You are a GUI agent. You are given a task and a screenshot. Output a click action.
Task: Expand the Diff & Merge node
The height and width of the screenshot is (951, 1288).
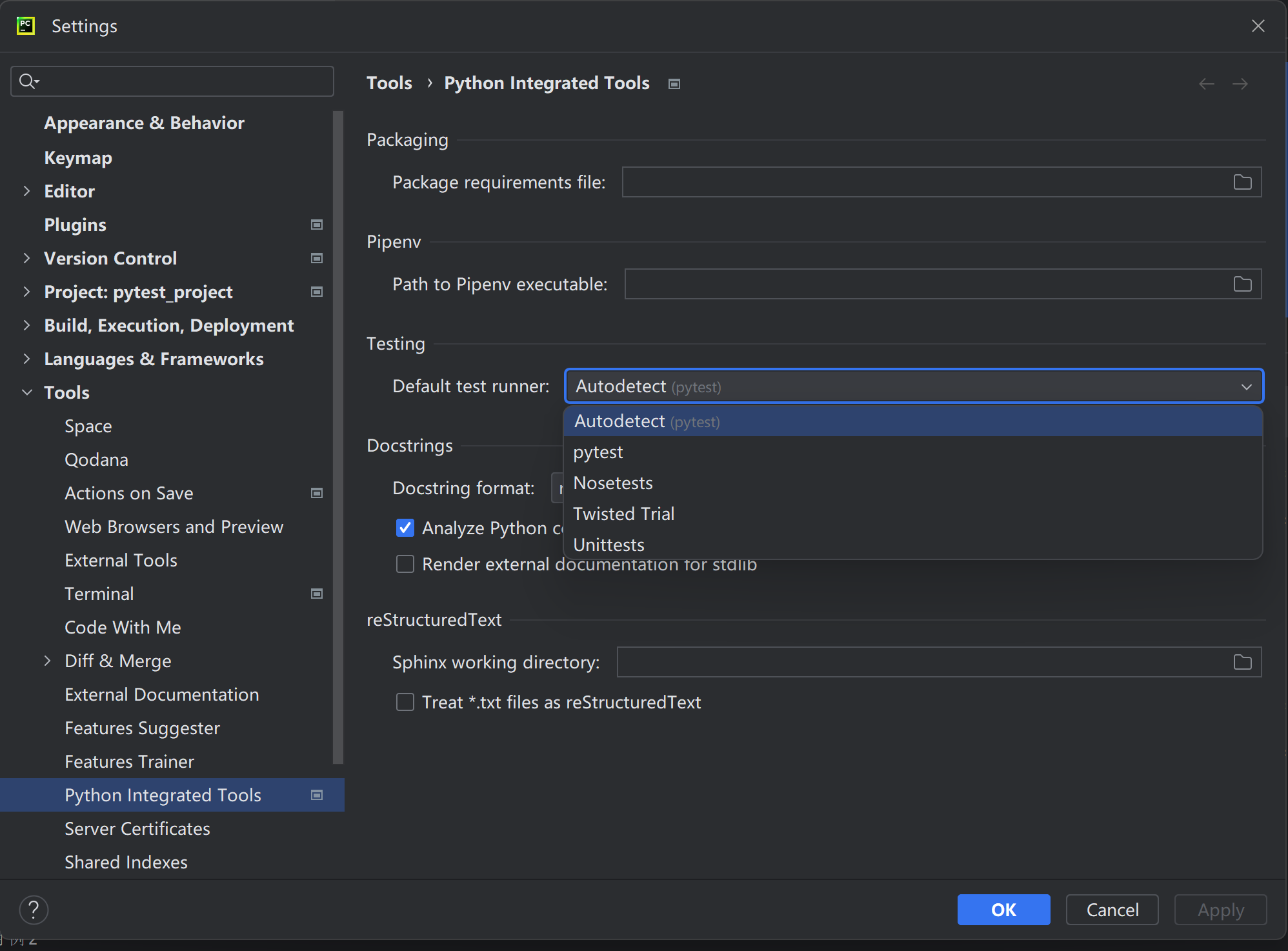47,661
